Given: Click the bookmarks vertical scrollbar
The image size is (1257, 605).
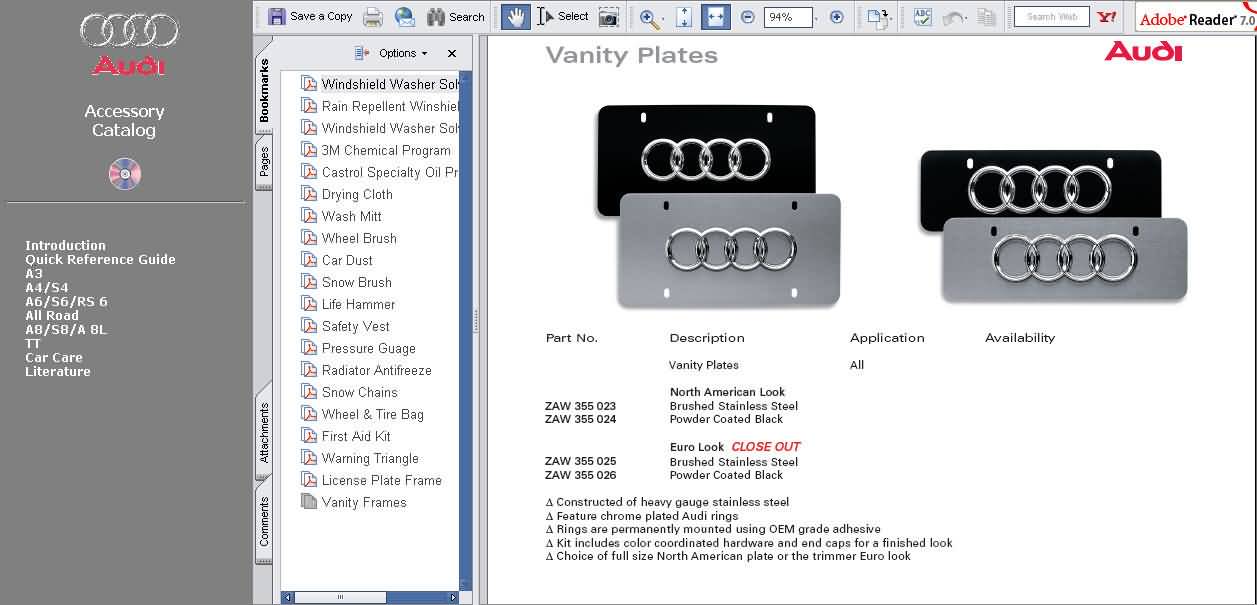Looking at the screenshot, I should pos(465,330).
